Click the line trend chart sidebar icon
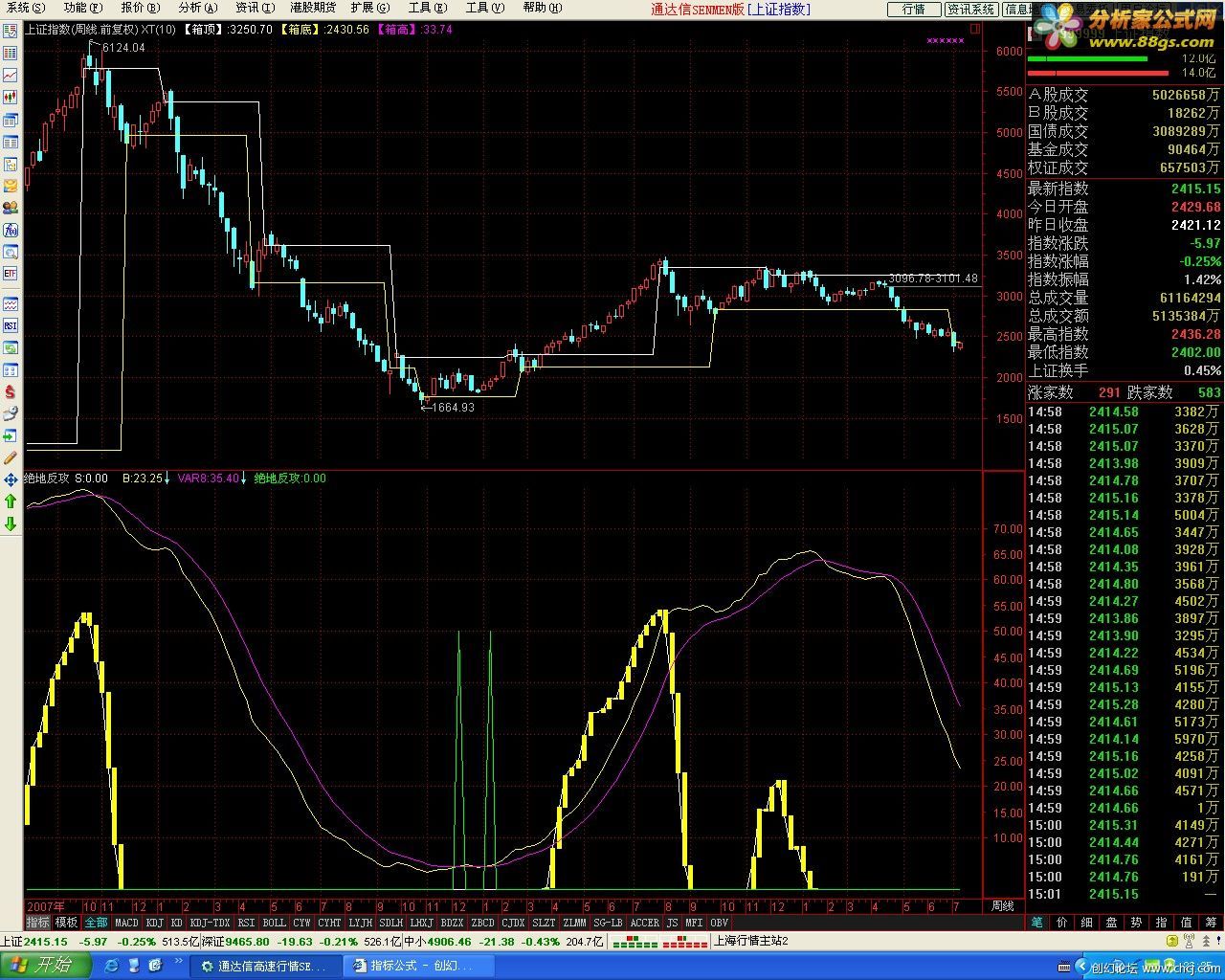The width and height of the screenshot is (1225, 980). tap(11, 75)
